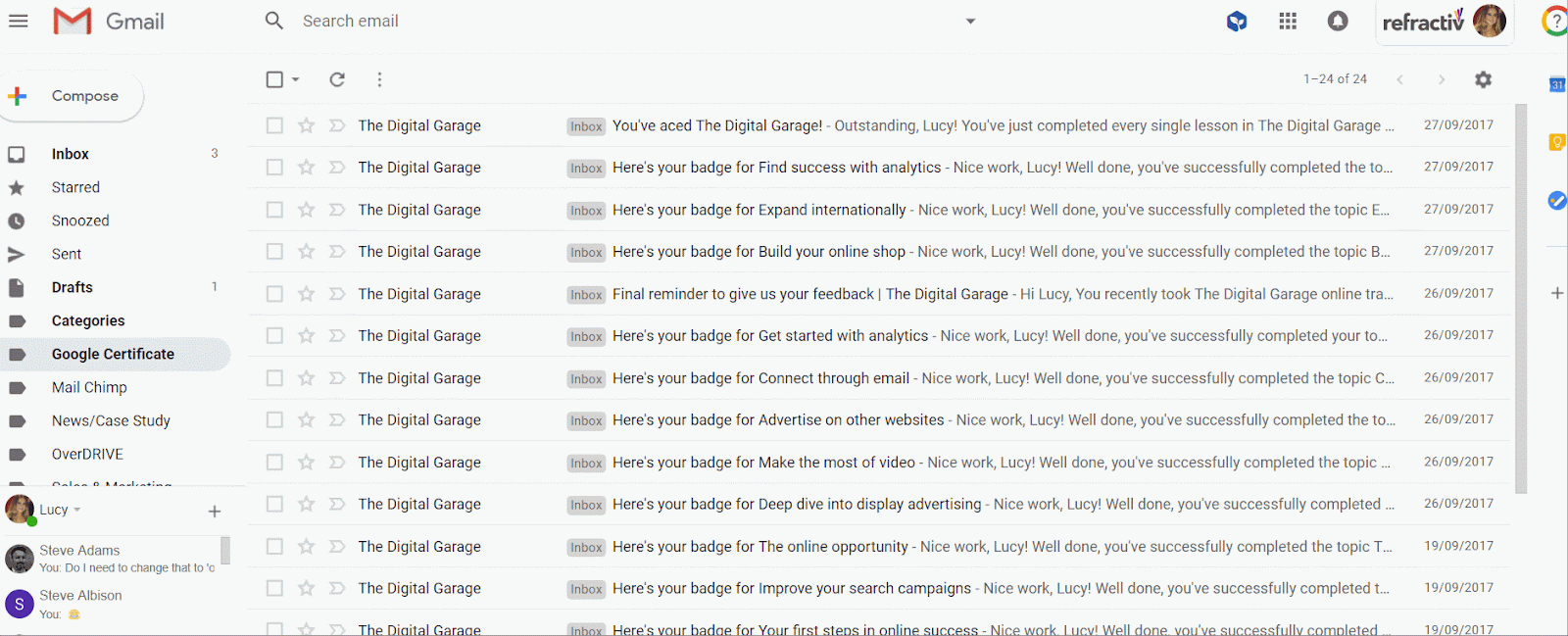Click the Compose button
Screen dimensions: 1568x636
(71, 96)
